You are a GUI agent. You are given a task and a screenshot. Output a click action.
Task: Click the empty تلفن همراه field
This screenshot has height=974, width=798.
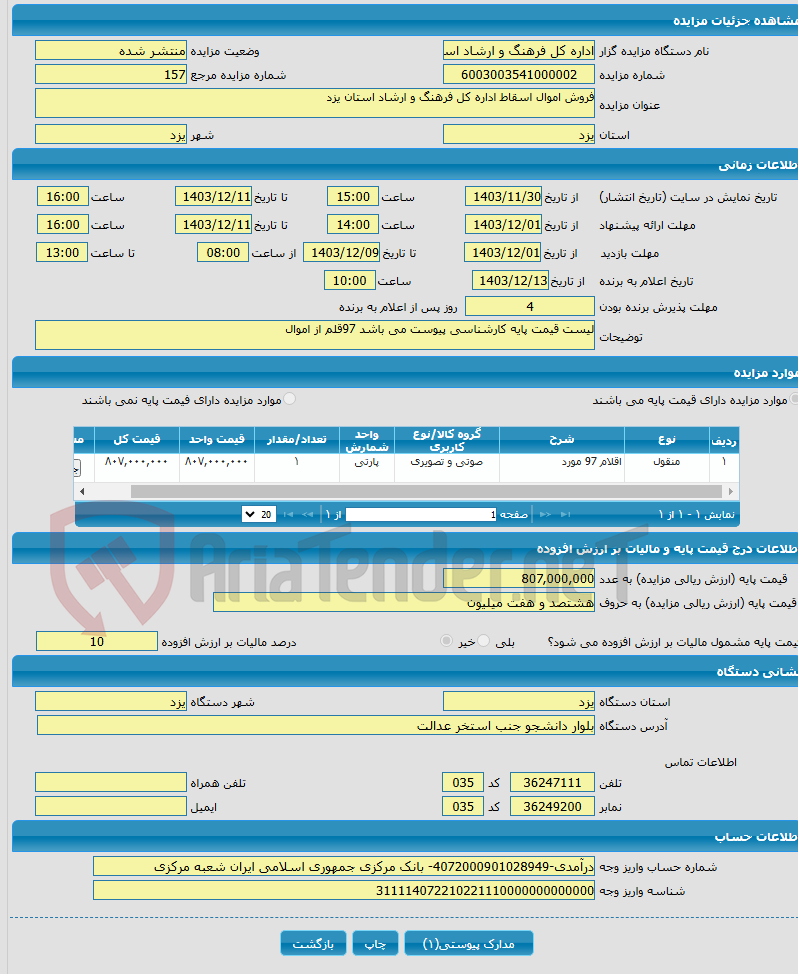pos(111,782)
